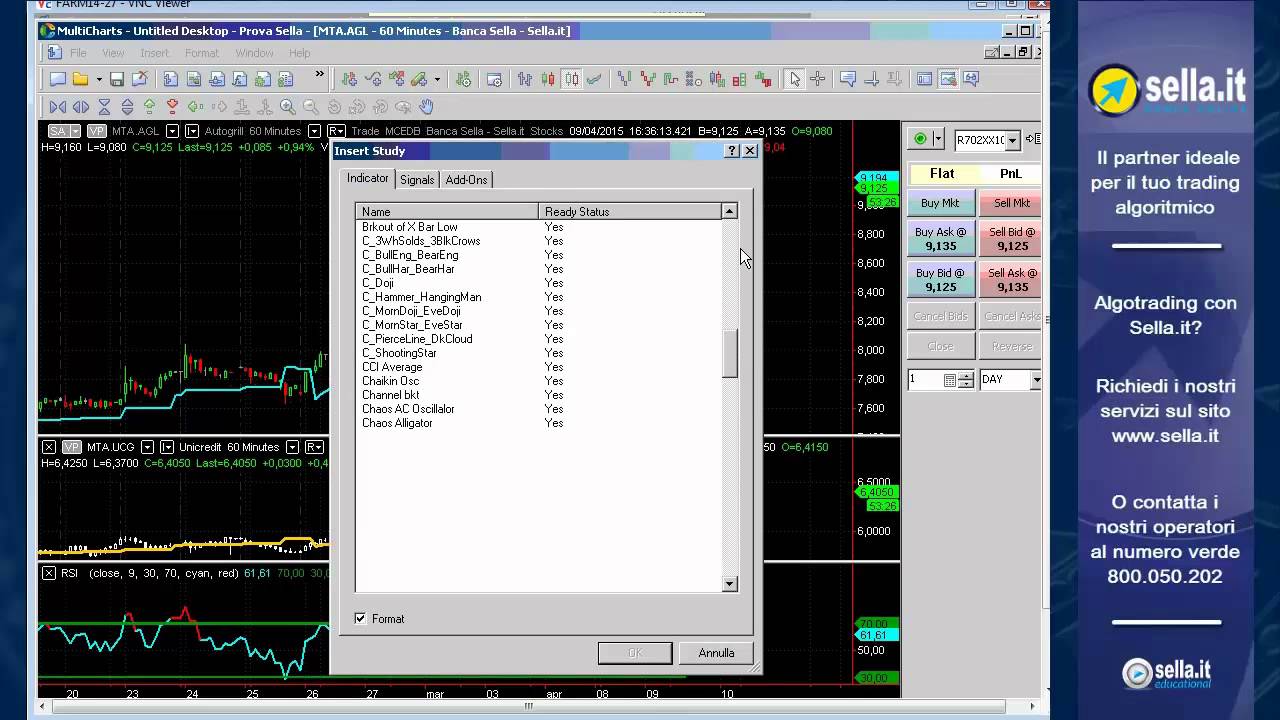Click the VP toggle on MTA.AGL chart header
1280x720 pixels.
point(96,131)
